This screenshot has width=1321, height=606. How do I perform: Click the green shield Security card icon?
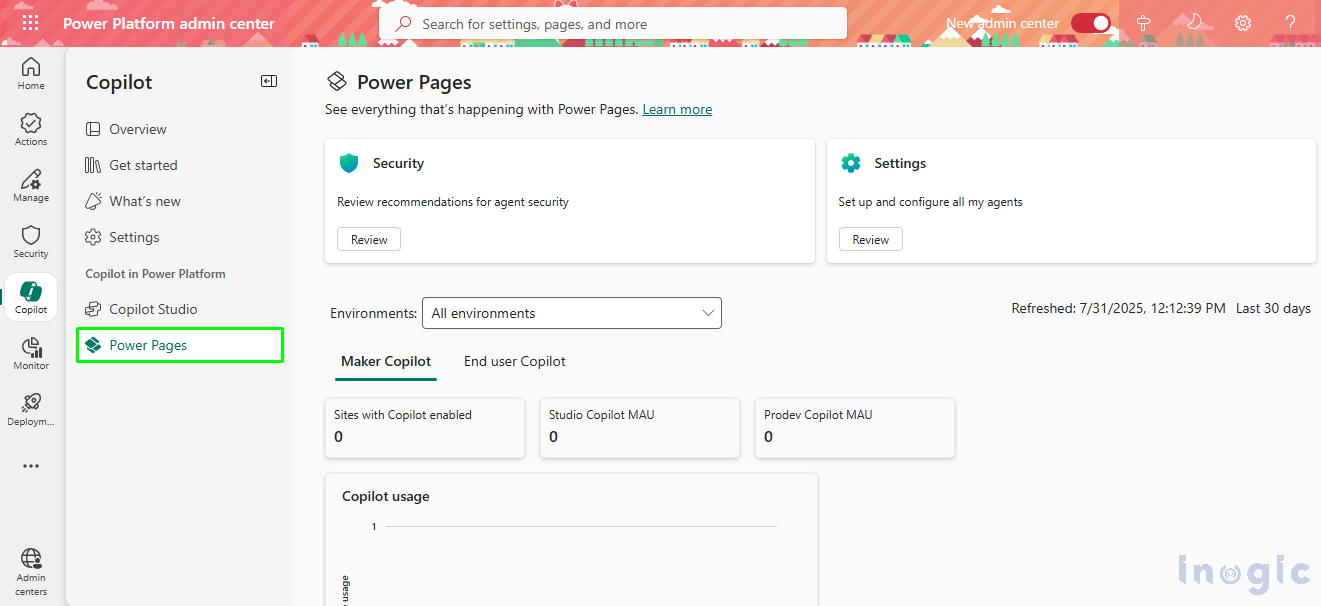349,163
